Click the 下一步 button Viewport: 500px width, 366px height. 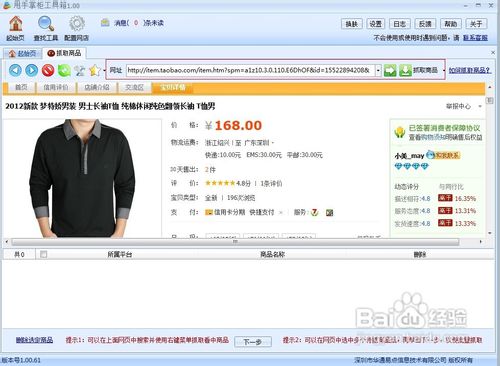pyautogui.click(x=253, y=342)
